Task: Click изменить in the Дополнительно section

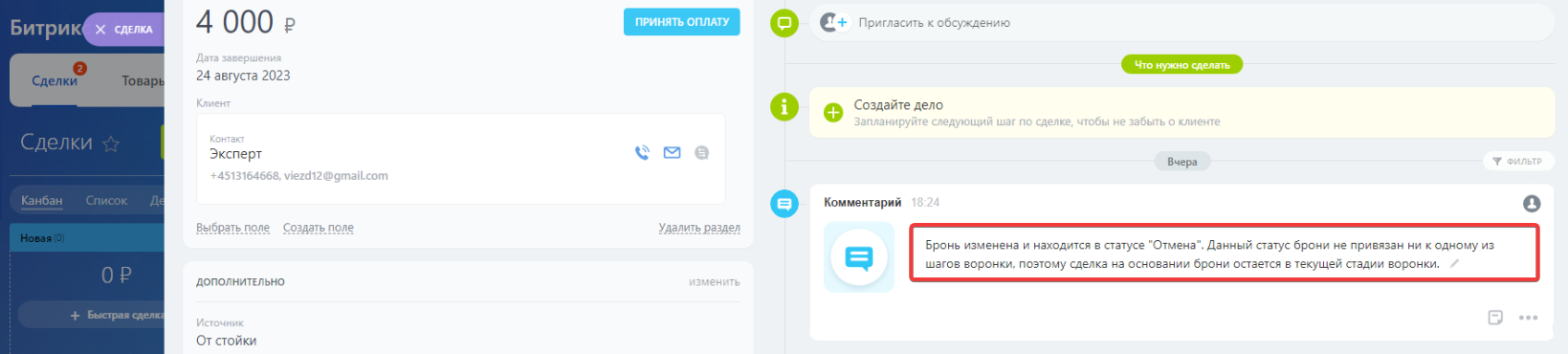Action: [x=714, y=282]
